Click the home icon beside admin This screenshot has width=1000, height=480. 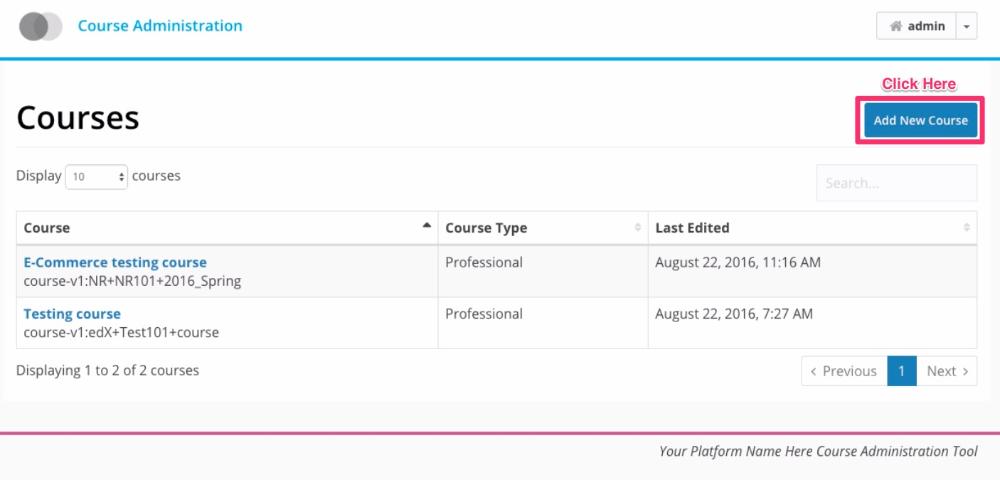(x=896, y=26)
